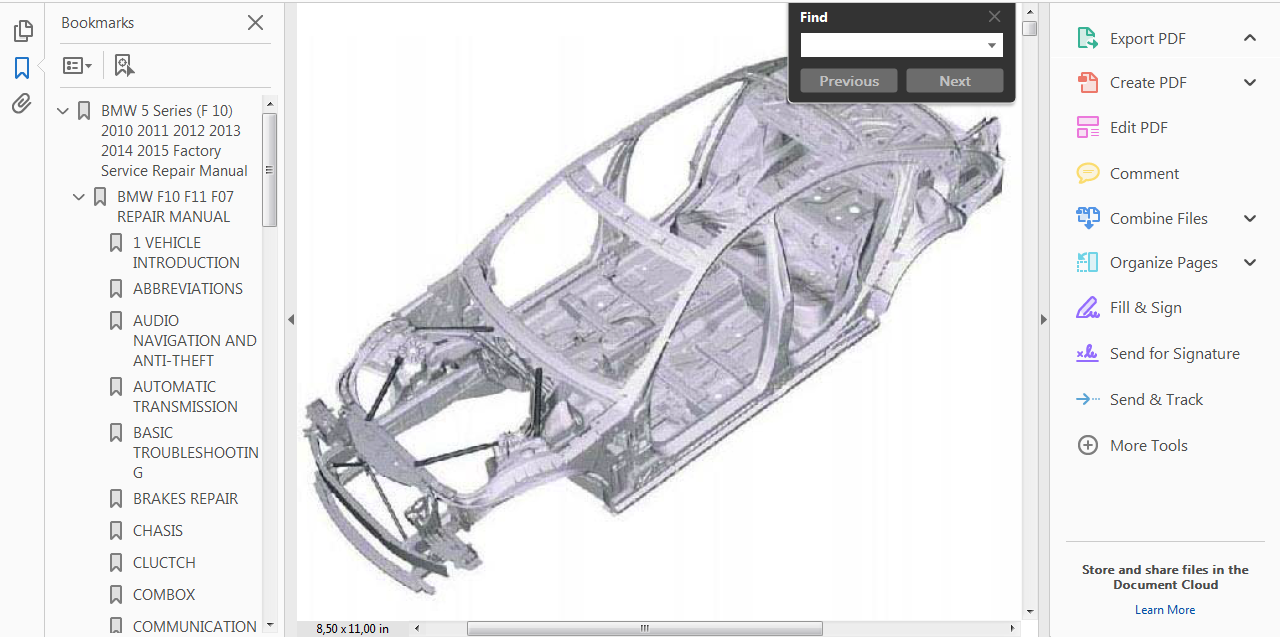Click the horizontal document scrollbar thumb

[x=645, y=628]
